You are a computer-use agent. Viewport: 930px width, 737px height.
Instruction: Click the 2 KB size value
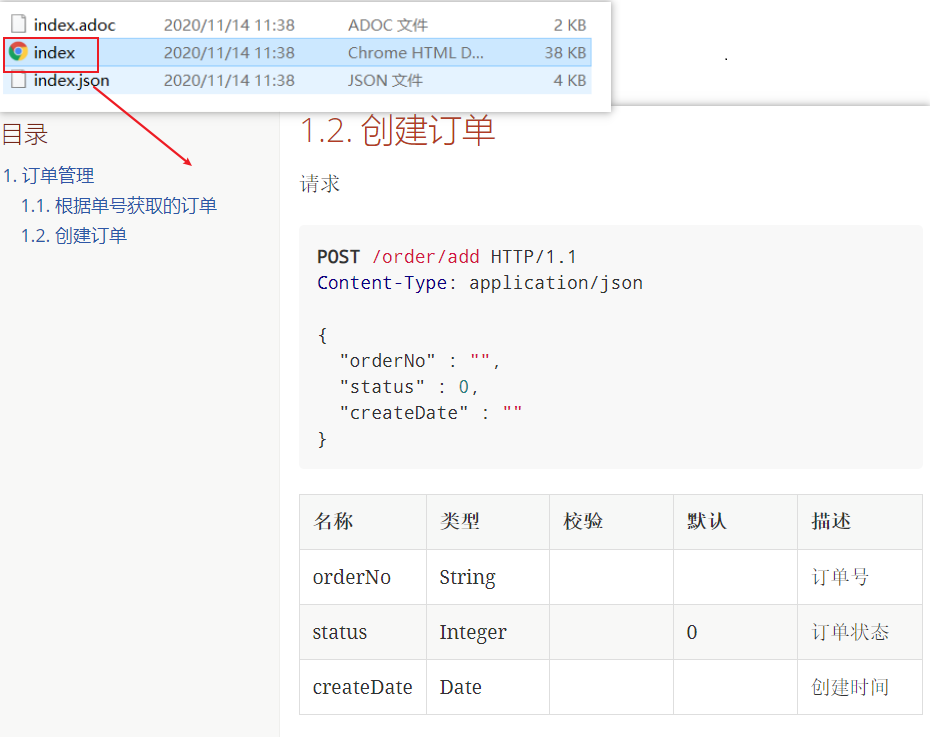(x=570, y=25)
